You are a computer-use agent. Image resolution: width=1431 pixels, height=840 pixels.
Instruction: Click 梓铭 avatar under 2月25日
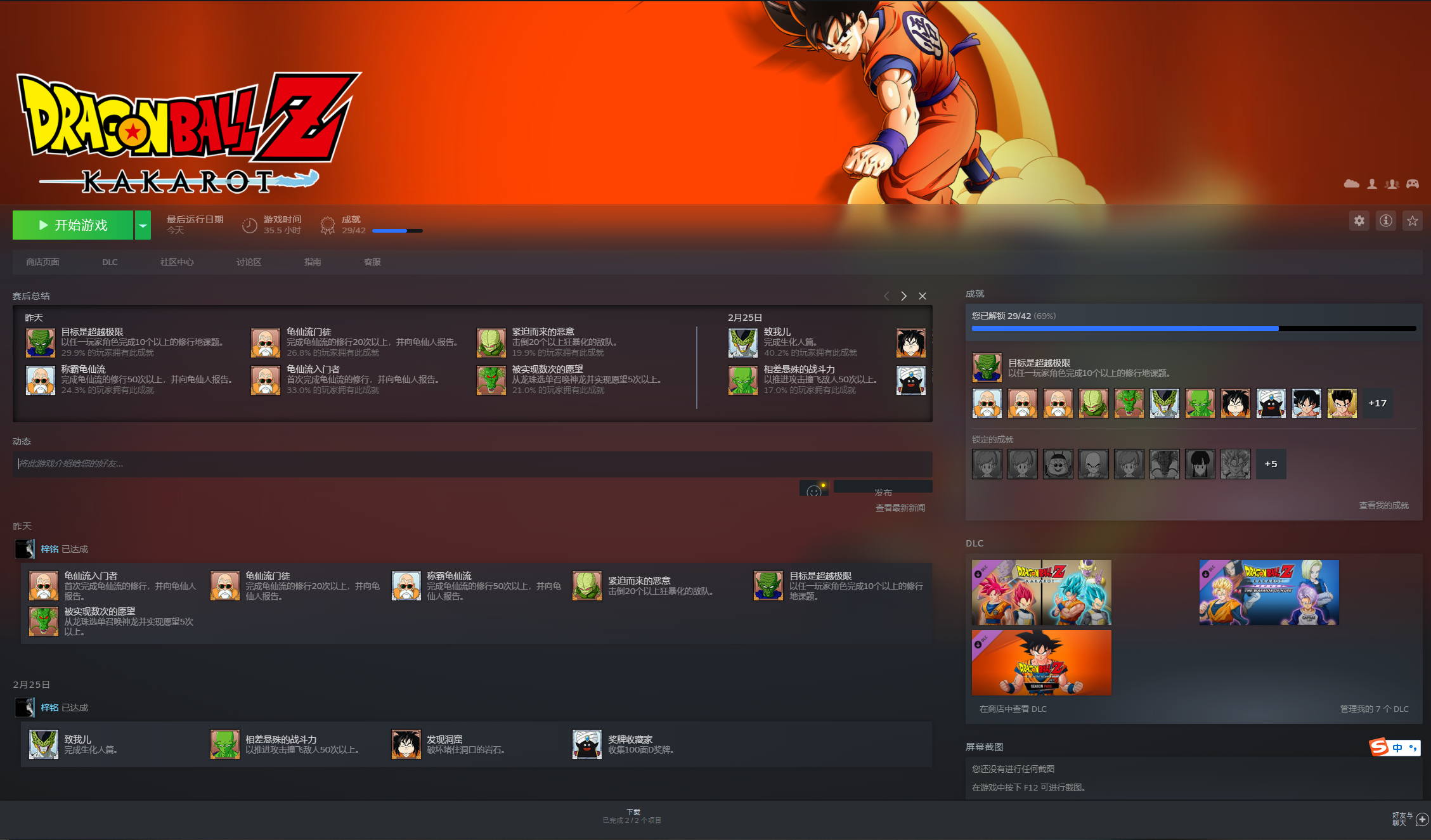tap(25, 708)
